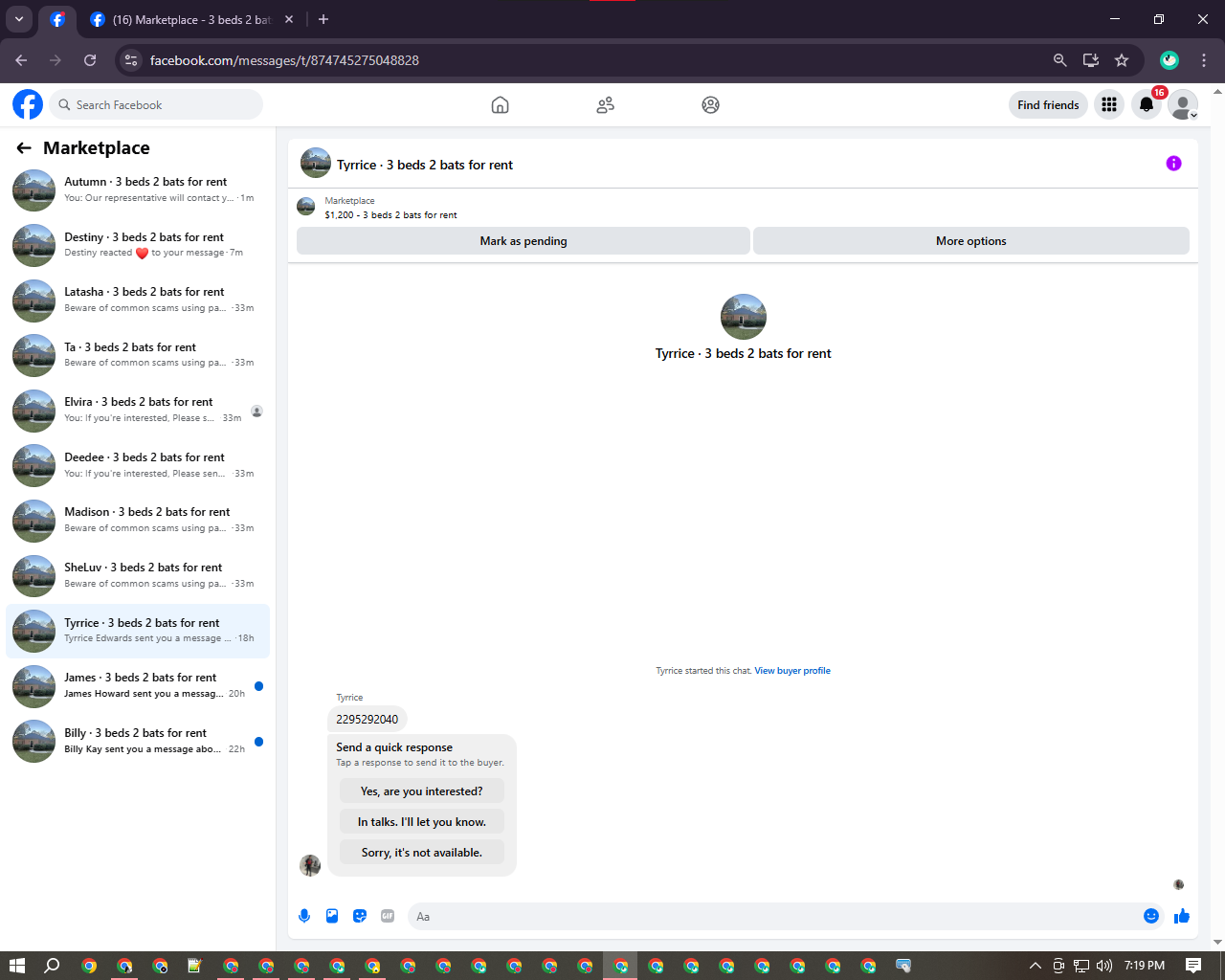
Task: Click Mark as pending button
Action: [523, 241]
